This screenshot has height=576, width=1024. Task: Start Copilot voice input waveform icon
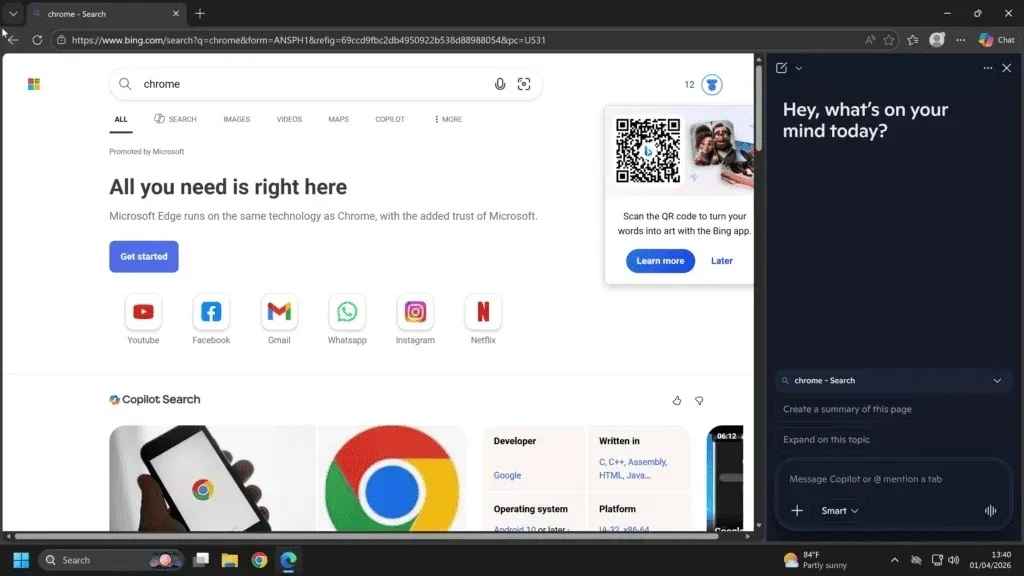[x=990, y=511]
